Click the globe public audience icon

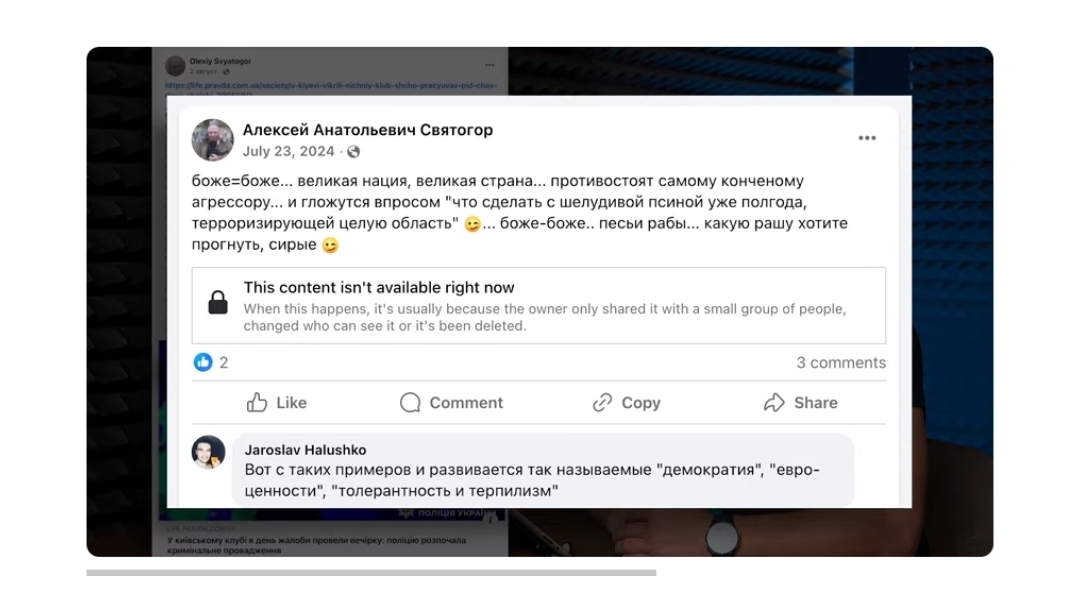(x=353, y=152)
